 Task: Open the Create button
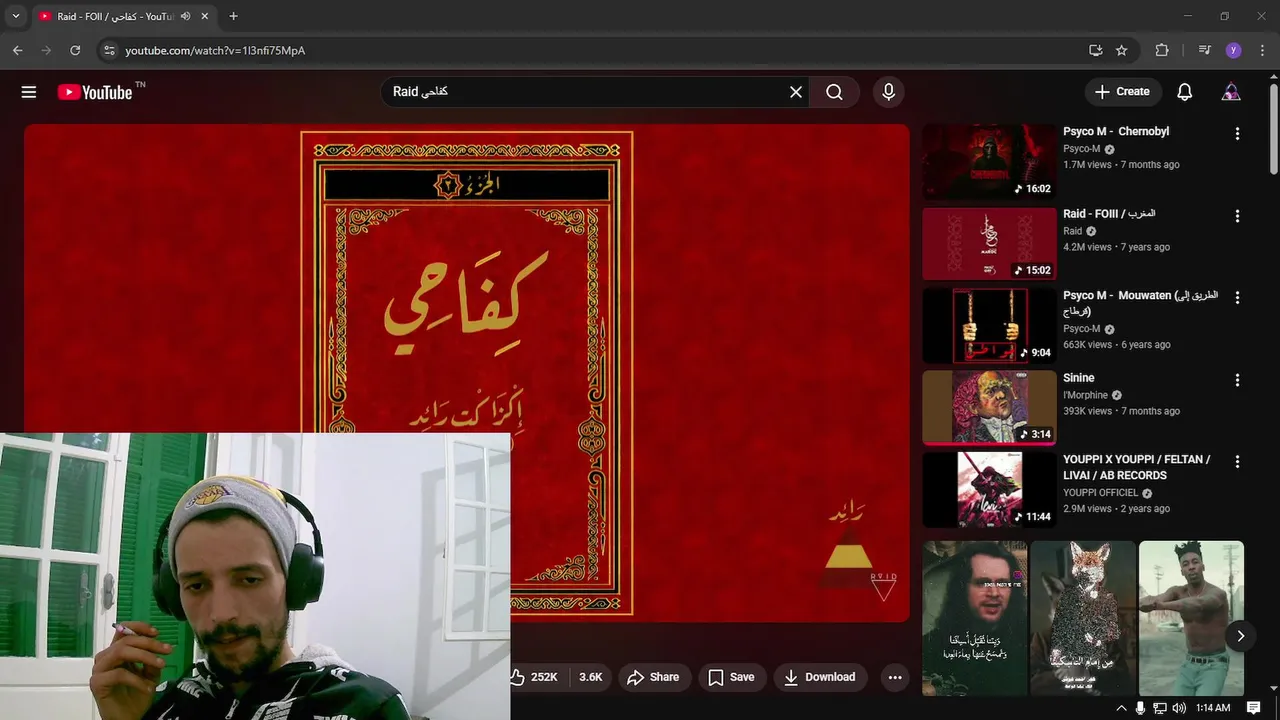pos(1123,91)
